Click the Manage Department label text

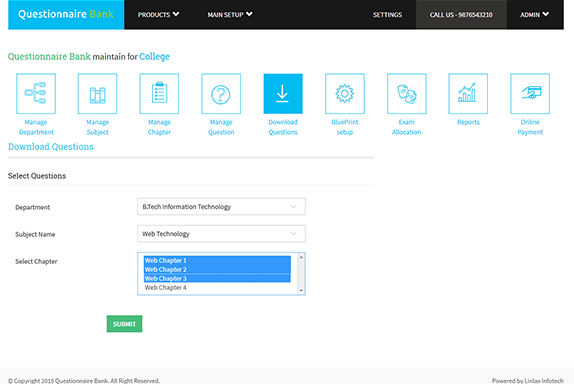point(36,127)
